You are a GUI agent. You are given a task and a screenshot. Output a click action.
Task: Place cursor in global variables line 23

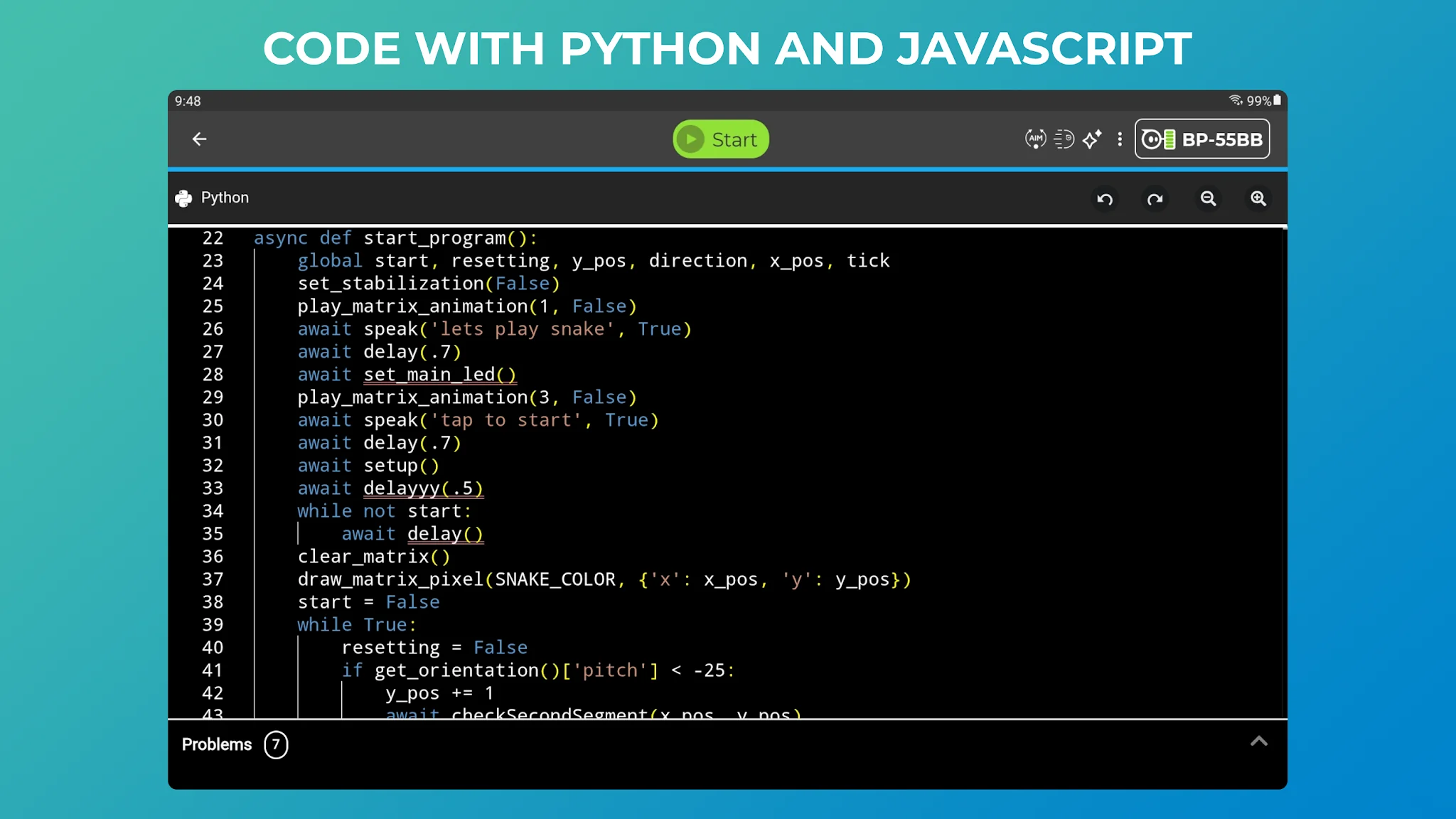click(594, 261)
